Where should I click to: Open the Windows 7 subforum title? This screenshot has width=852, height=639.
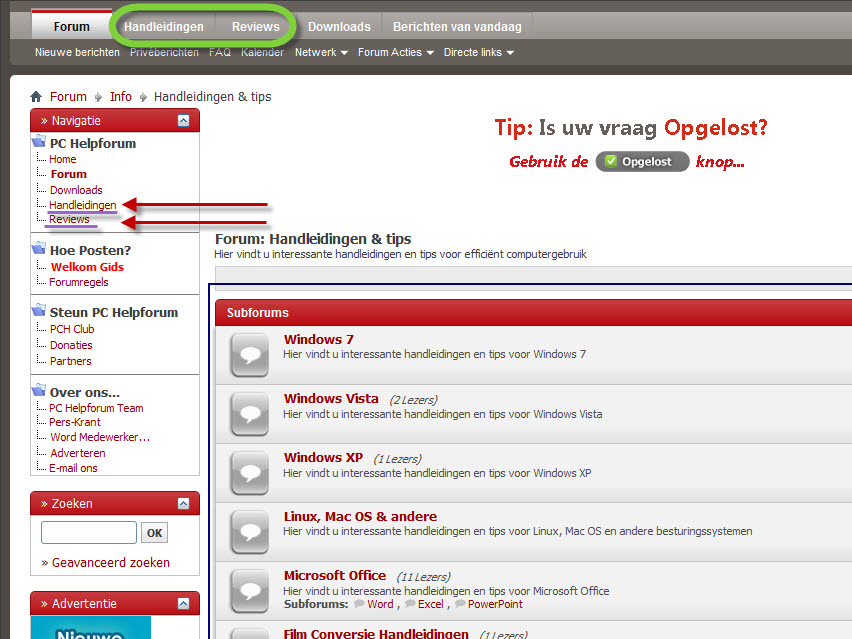[318, 340]
